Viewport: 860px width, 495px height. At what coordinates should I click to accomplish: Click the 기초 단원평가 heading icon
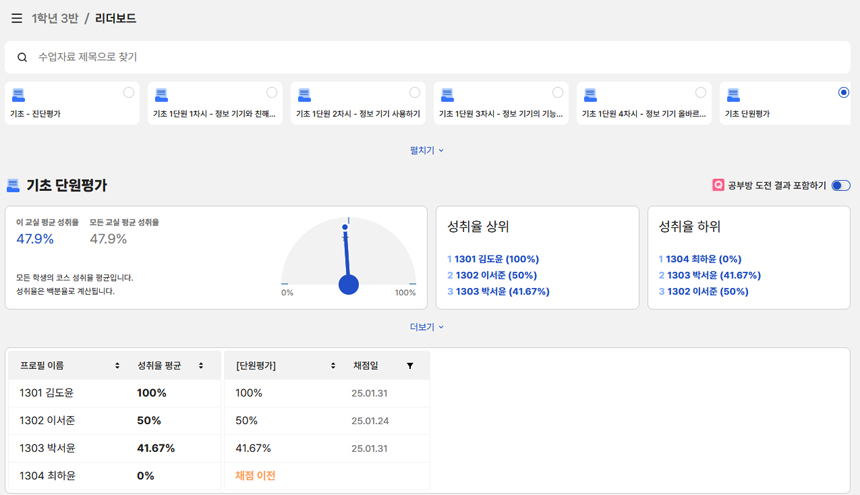pyautogui.click(x=13, y=185)
